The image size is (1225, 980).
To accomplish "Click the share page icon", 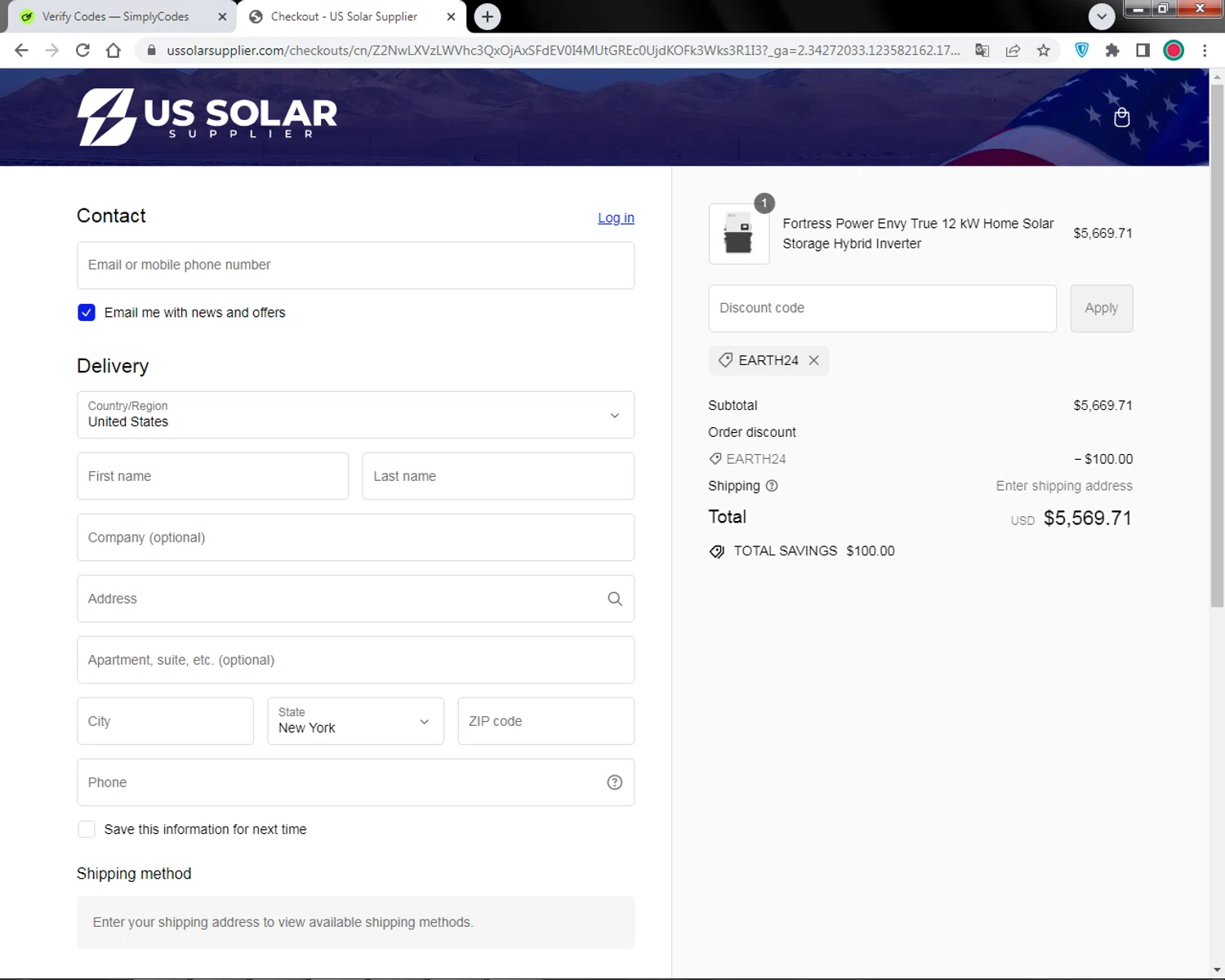I will pyautogui.click(x=1013, y=51).
